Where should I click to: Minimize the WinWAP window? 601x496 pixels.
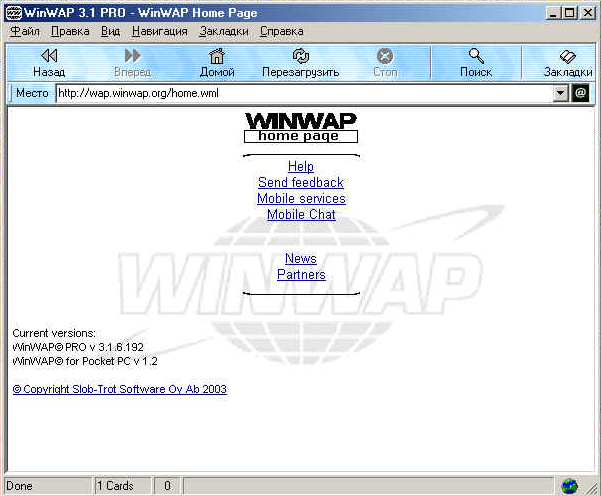[x=552, y=13]
